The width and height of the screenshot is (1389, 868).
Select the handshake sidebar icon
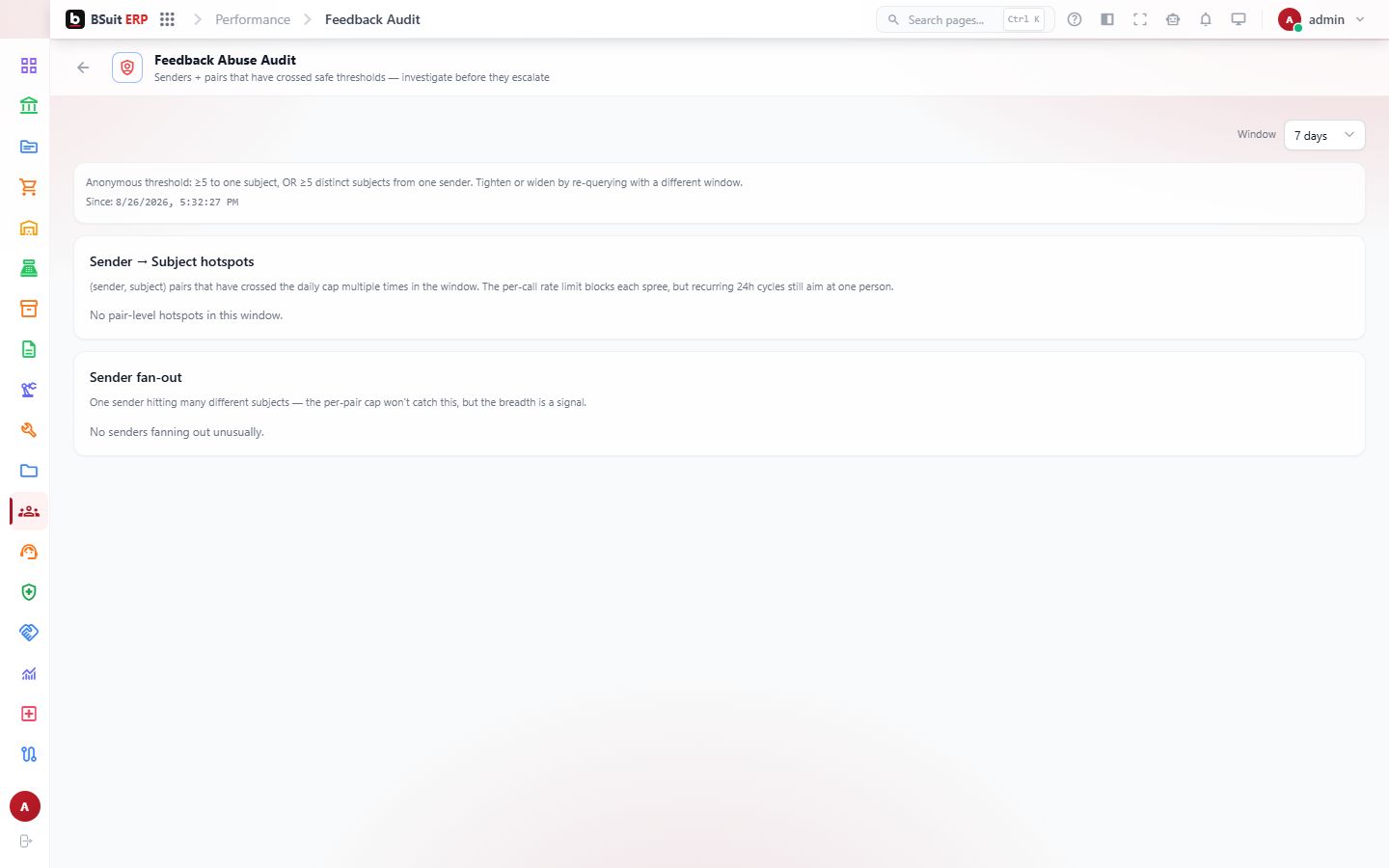(29, 633)
